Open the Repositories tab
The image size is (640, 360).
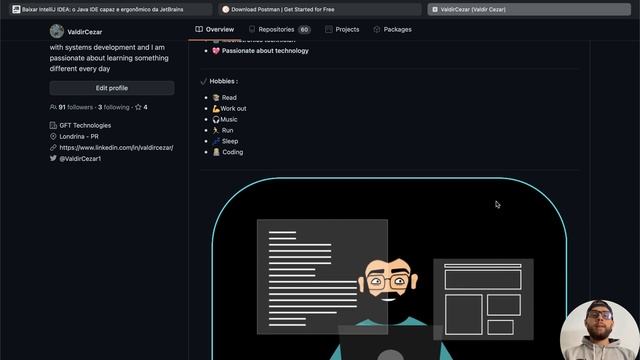coord(280,29)
